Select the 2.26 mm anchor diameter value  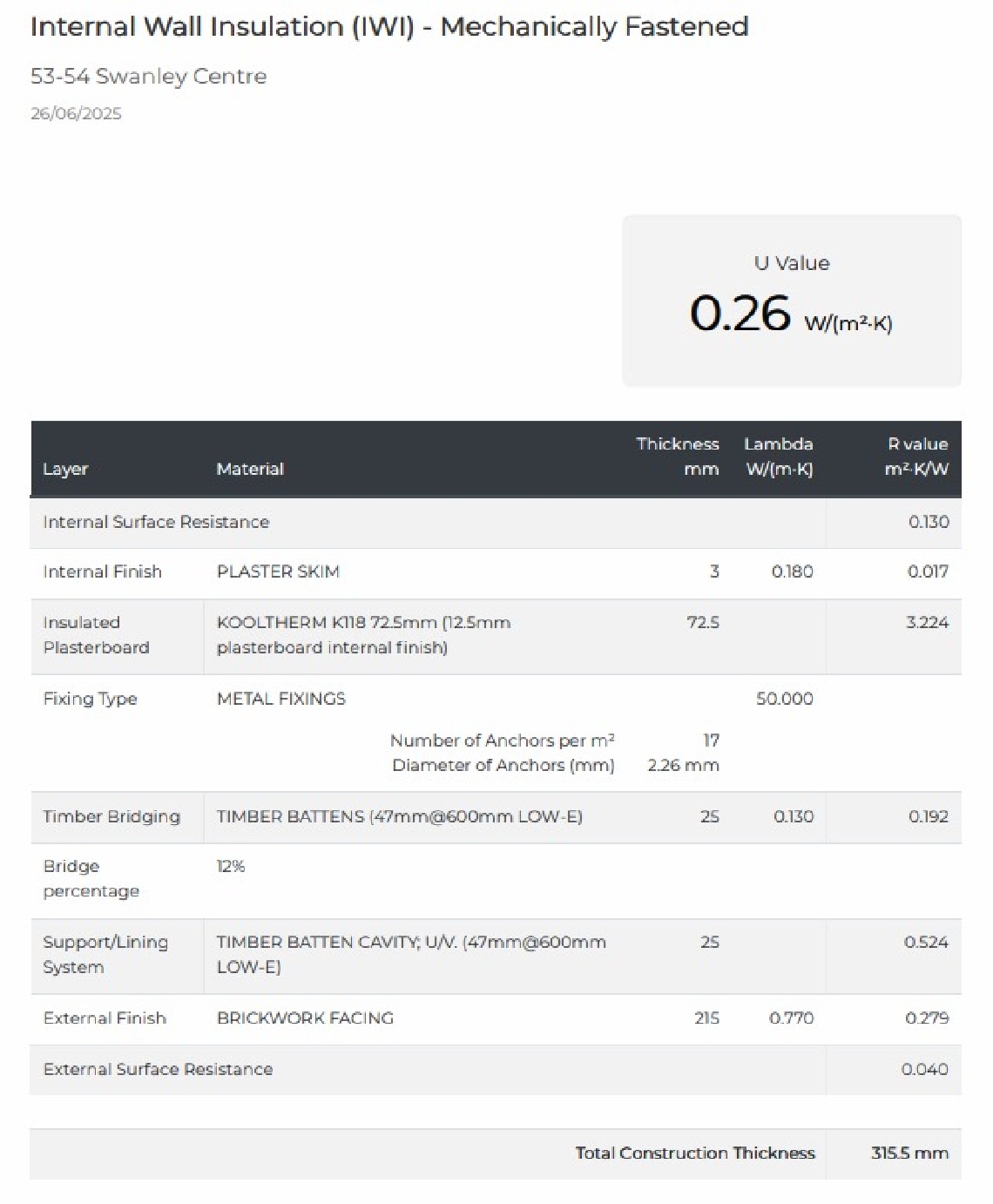(683, 765)
